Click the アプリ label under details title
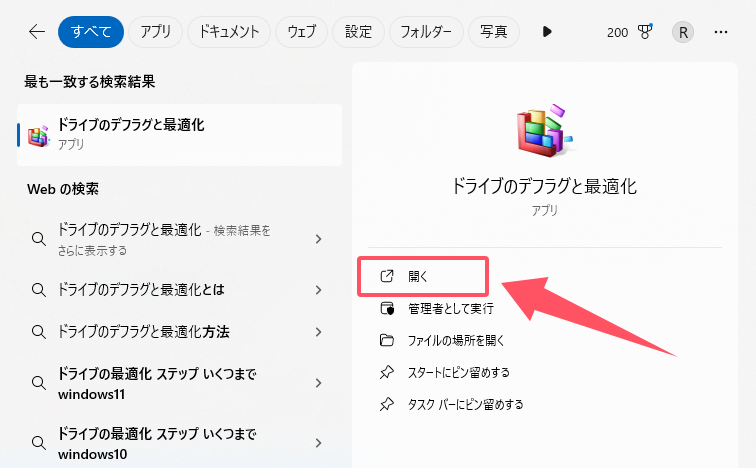This screenshot has width=756, height=468. (x=544, y=210)
